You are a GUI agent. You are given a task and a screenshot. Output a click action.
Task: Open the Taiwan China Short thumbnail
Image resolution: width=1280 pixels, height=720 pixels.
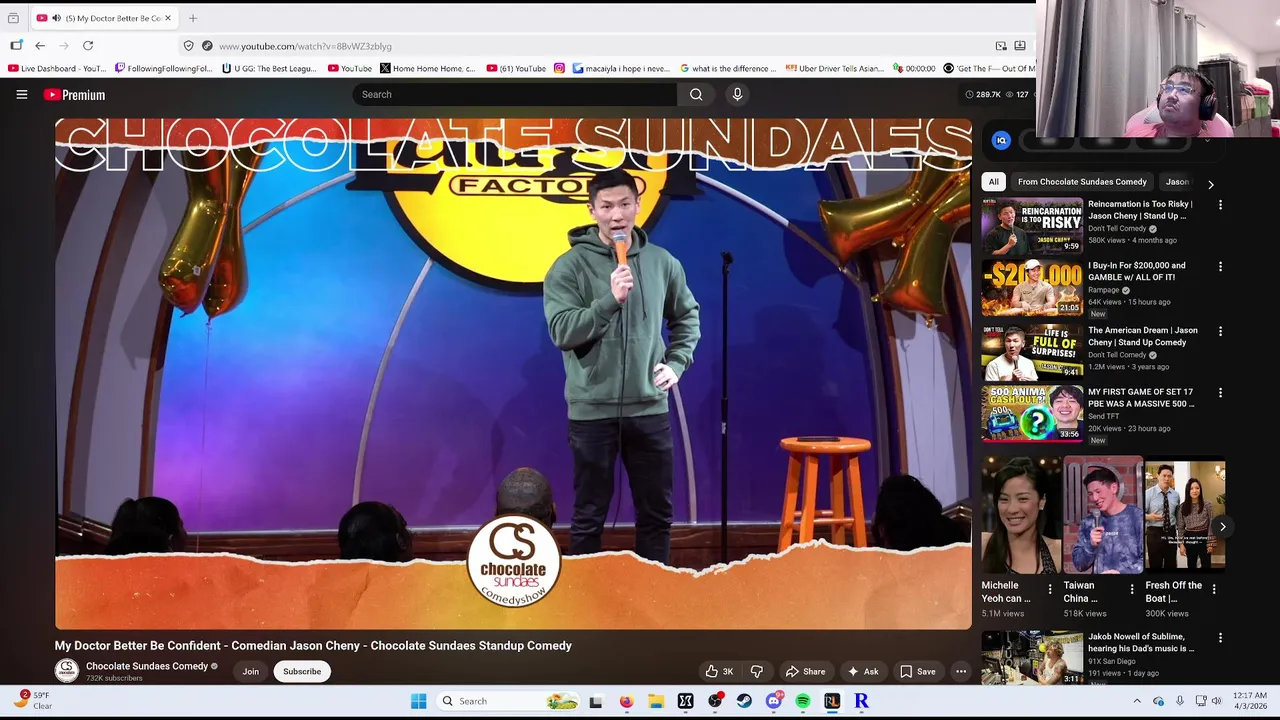tap(1103, 516)
